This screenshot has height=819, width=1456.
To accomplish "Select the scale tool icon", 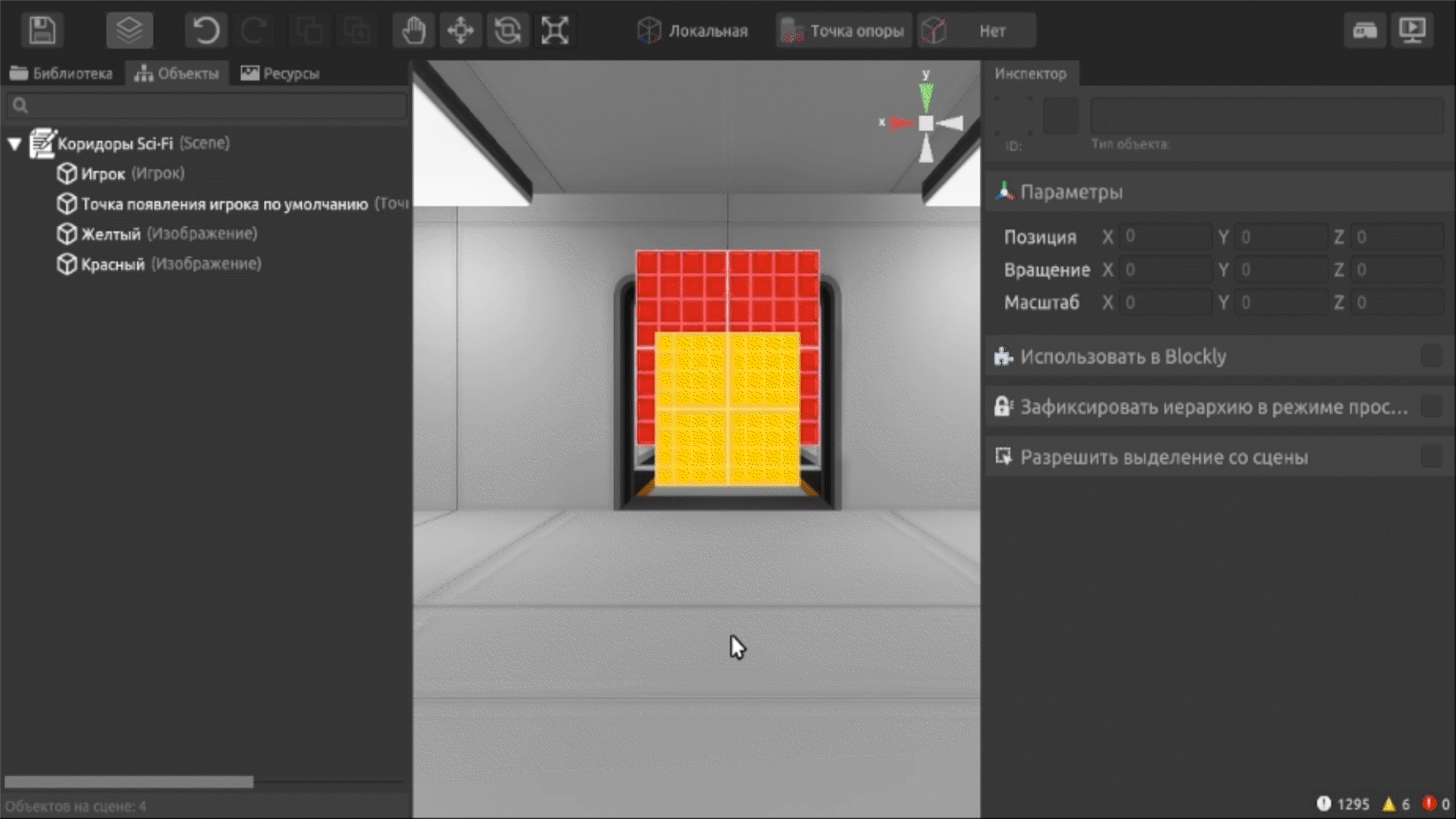I will pos(554,30).
